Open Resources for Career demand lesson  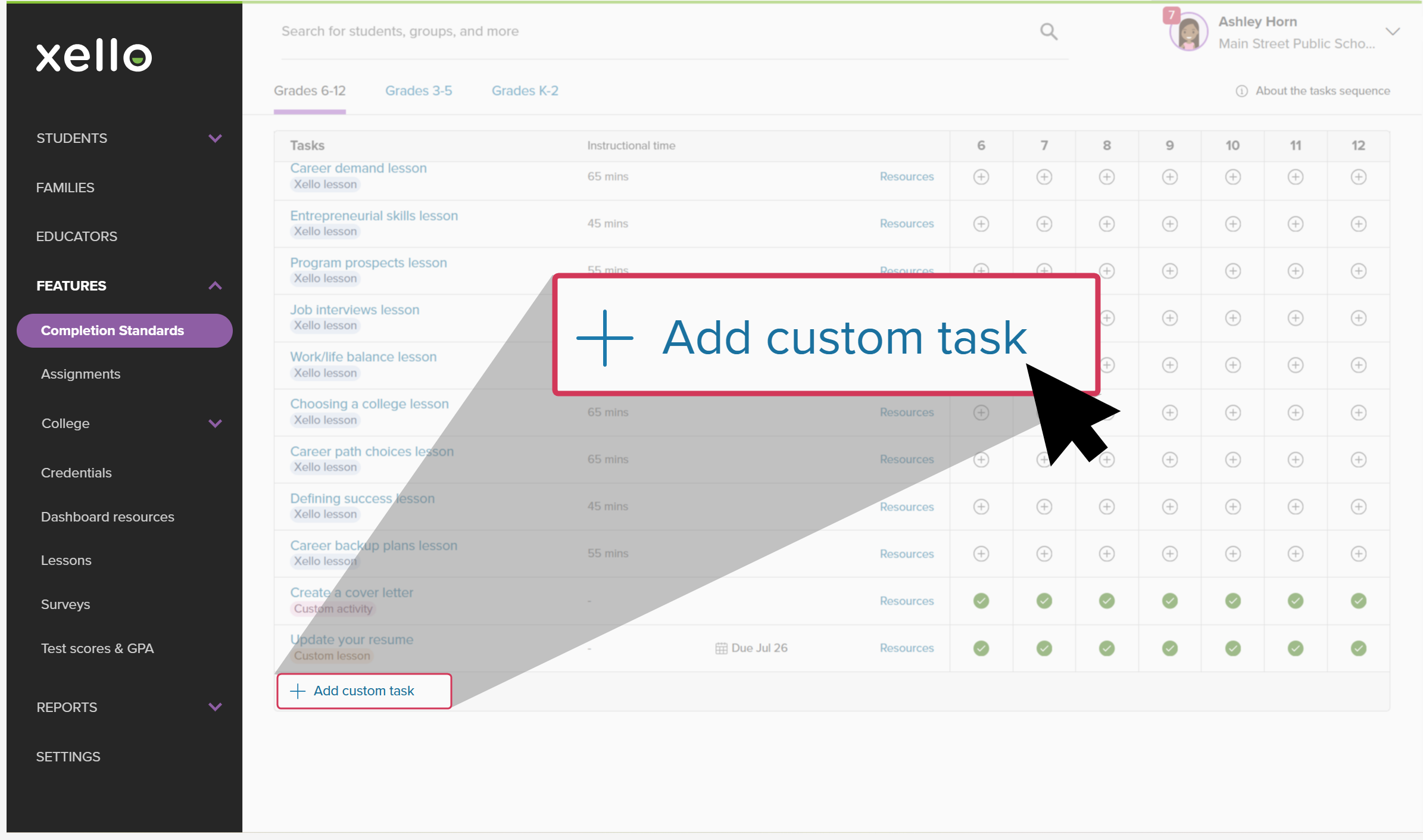pyautogui.click(x=907, y=176)
